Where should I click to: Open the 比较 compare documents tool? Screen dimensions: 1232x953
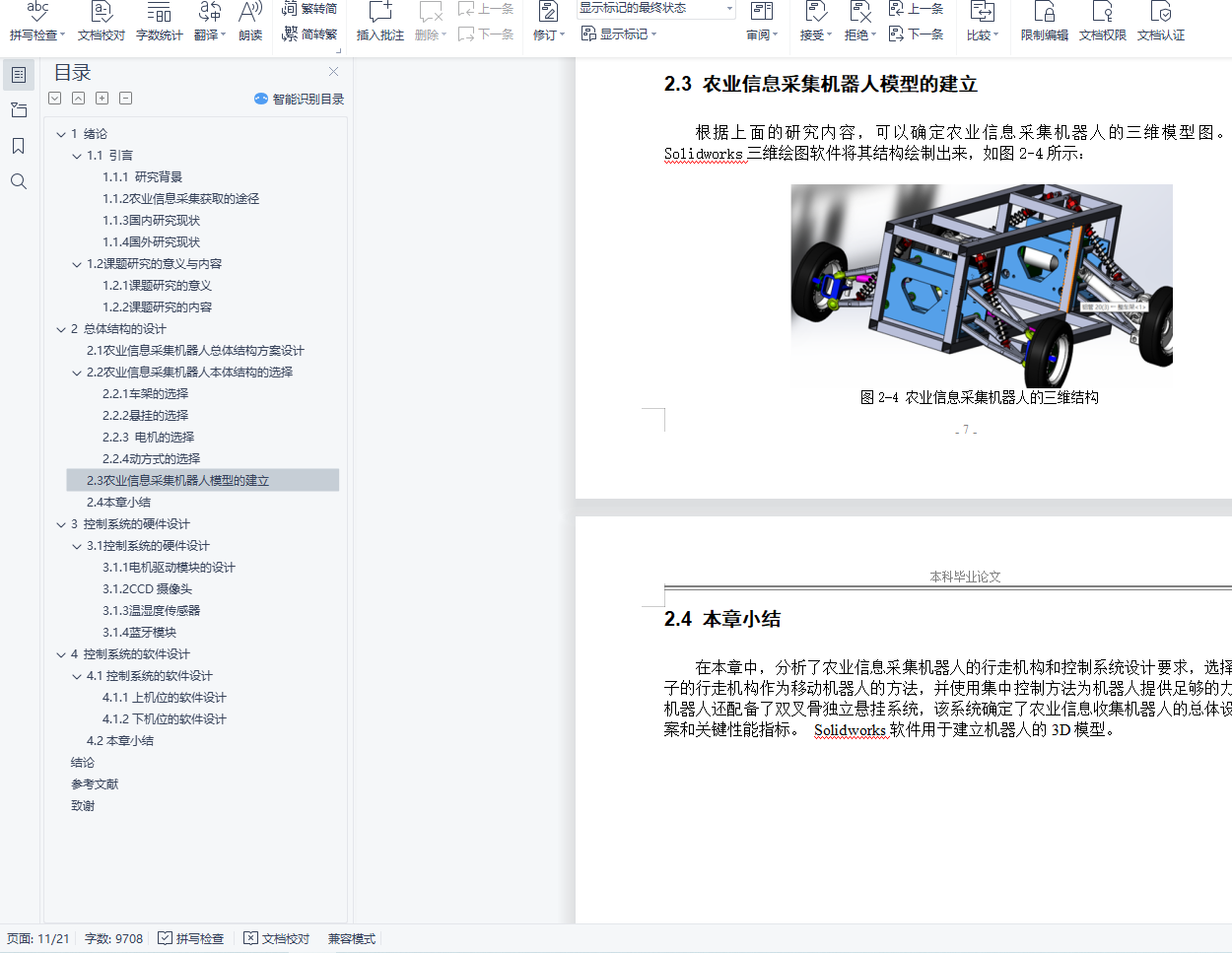pos(982,22)
